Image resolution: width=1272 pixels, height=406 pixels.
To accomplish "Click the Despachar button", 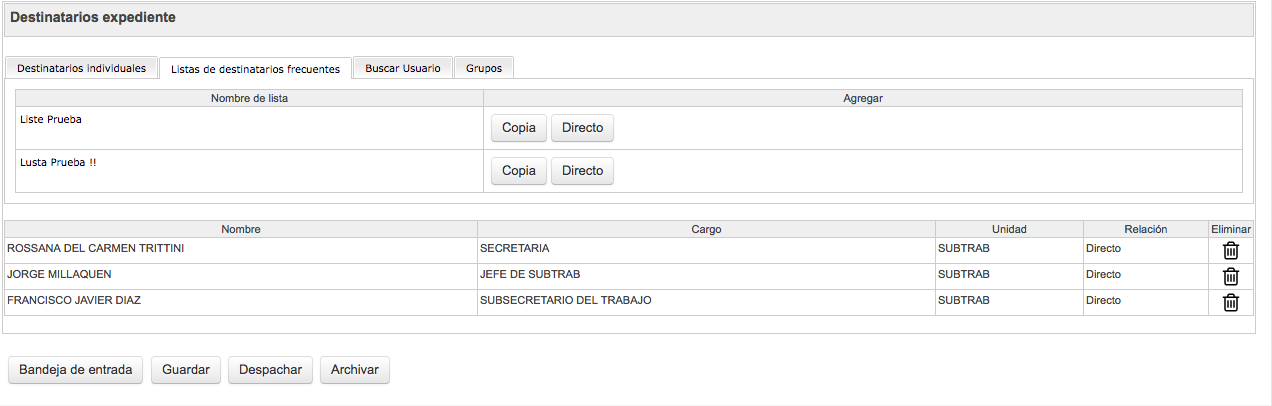I will [270, 370].
